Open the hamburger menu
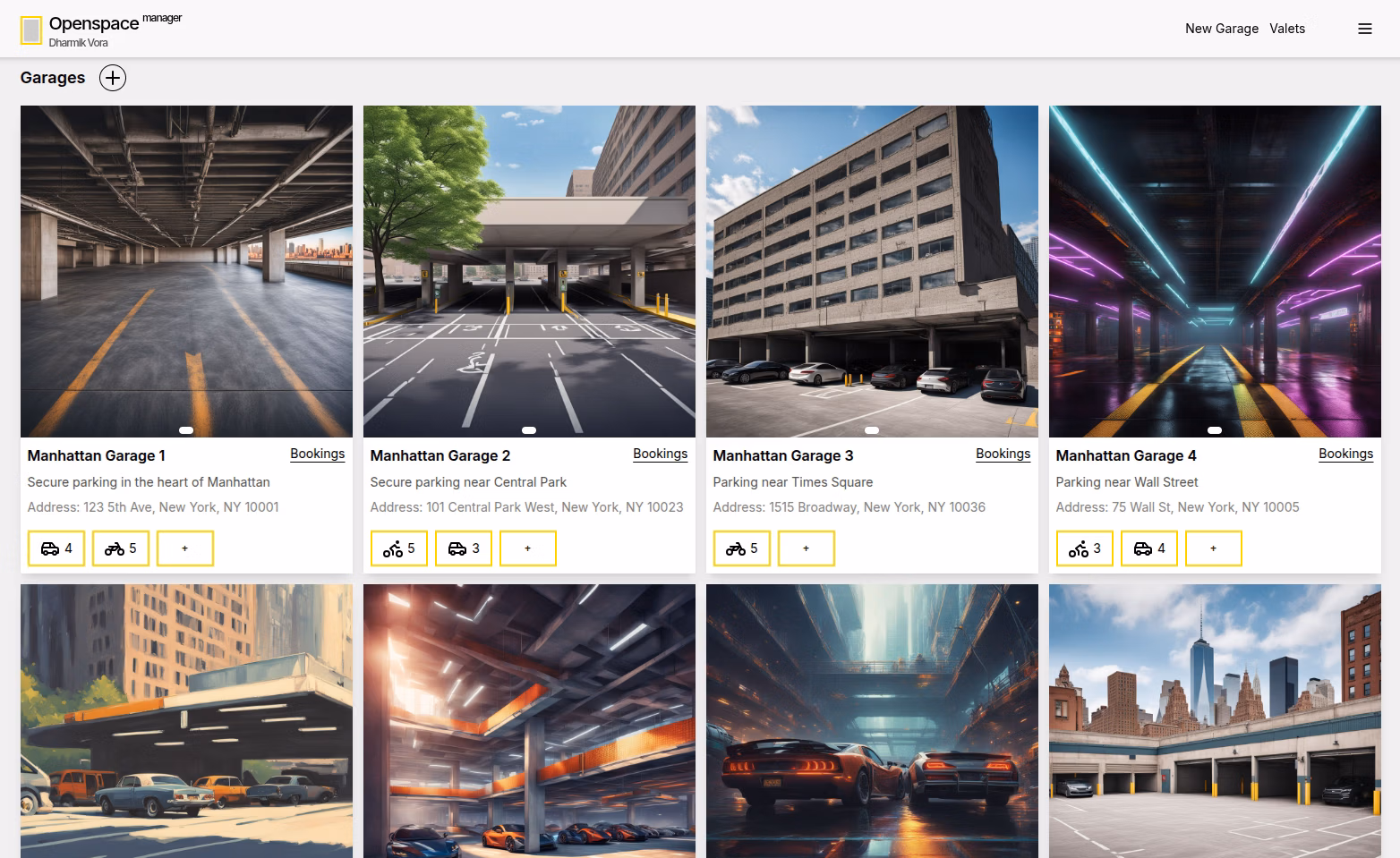This screenshot has height=858, width=1400. (x=1364, y=29)
